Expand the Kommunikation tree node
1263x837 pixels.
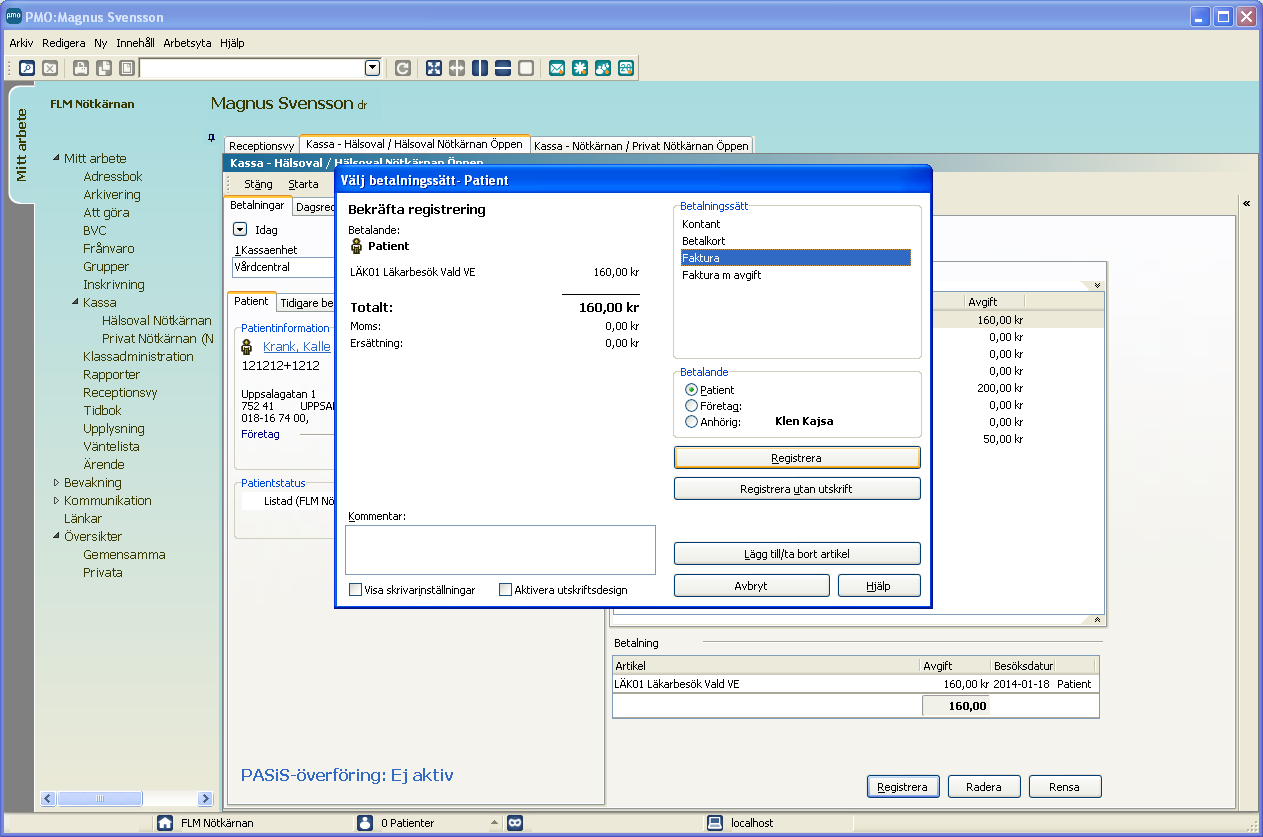pyautogui.click(x=56, y=501)
